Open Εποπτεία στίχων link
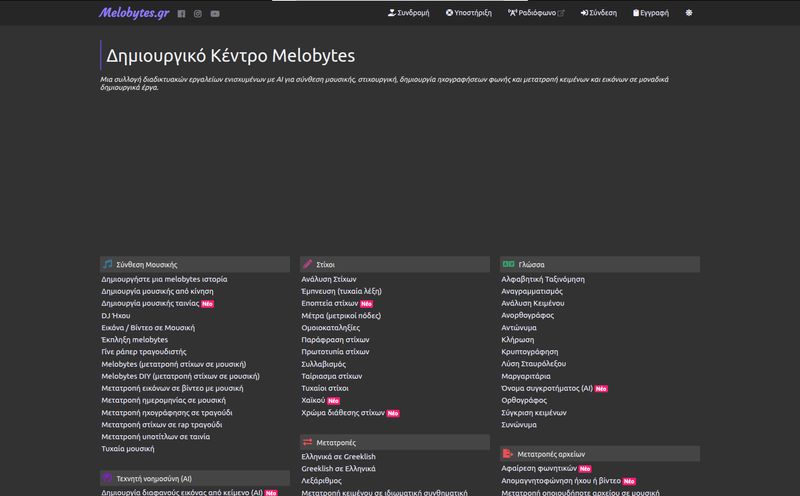The image size is (800, 496). click(330, 303)
